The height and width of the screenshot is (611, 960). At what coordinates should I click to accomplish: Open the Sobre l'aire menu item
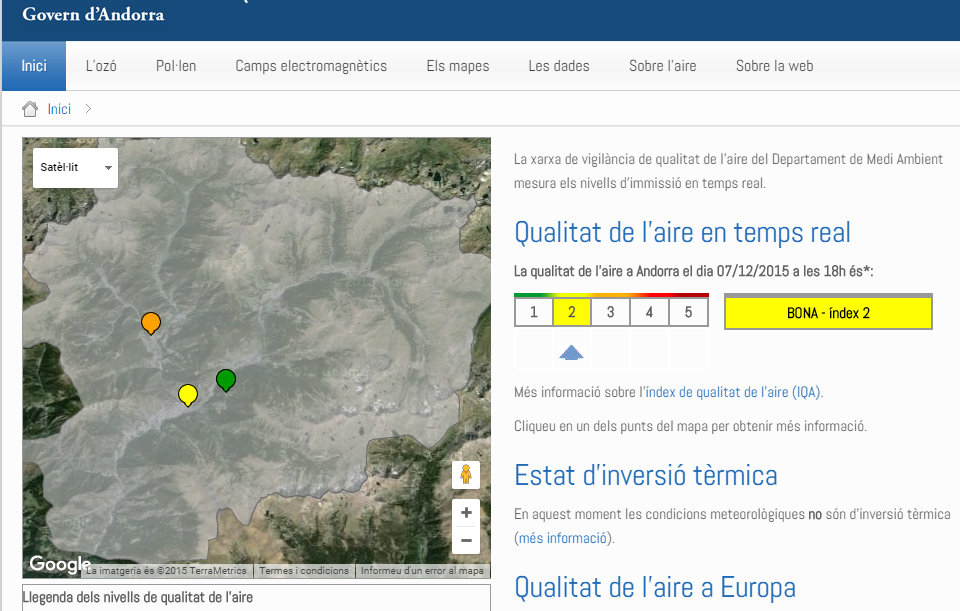[x=662, y=66]
